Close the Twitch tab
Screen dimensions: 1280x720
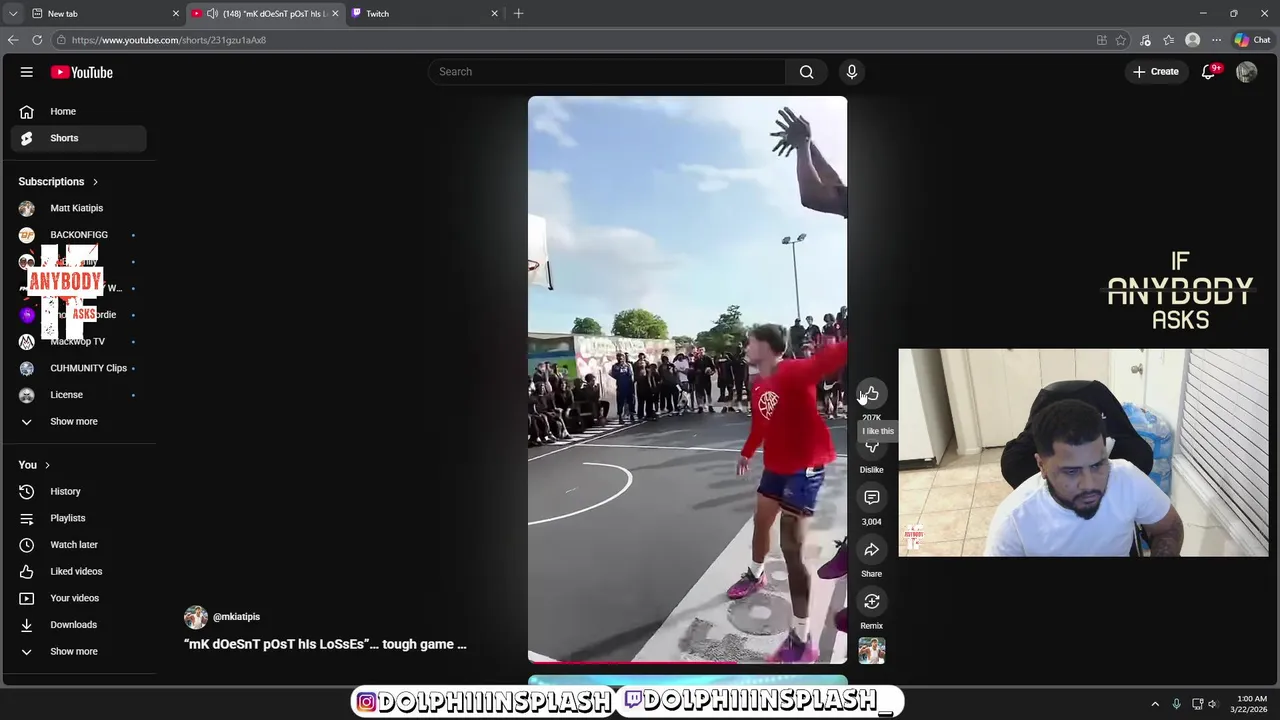coord(494,13)
